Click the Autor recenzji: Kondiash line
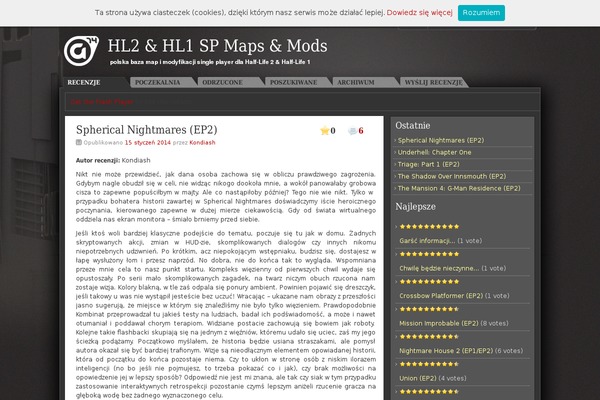The image size is (600, 400). coord(113,160)
